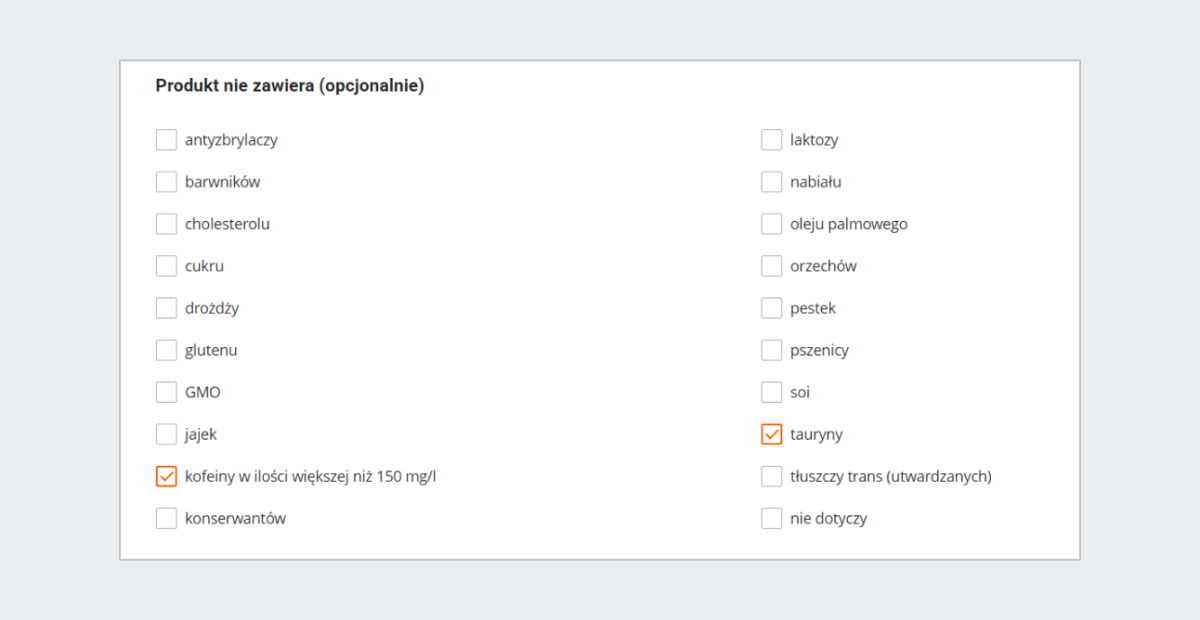Image resolution: width=1200 pixels, height=620 pixels.
Task: Tick the laktozy checkbox
Action: 771,140
